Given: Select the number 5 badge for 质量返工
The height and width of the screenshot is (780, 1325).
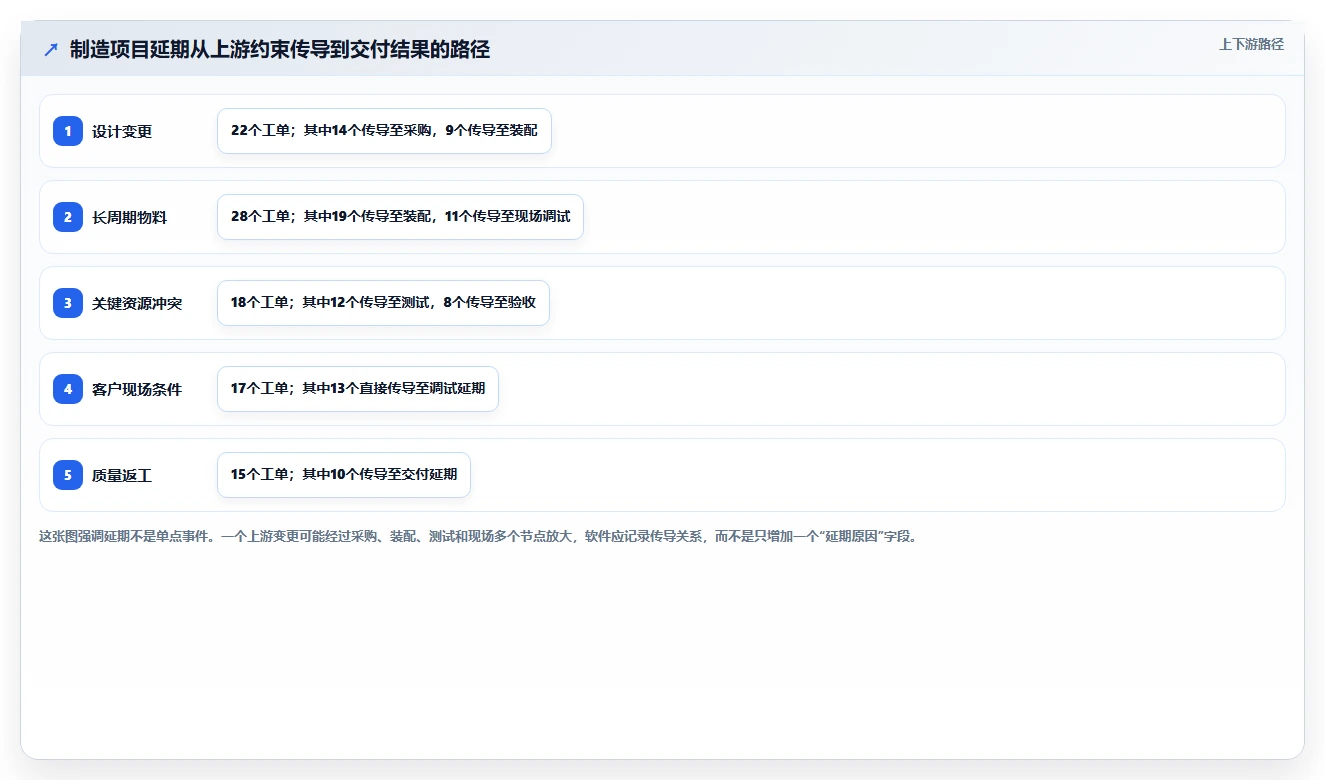Looking at the screenshot, I should tap(68, 475).
